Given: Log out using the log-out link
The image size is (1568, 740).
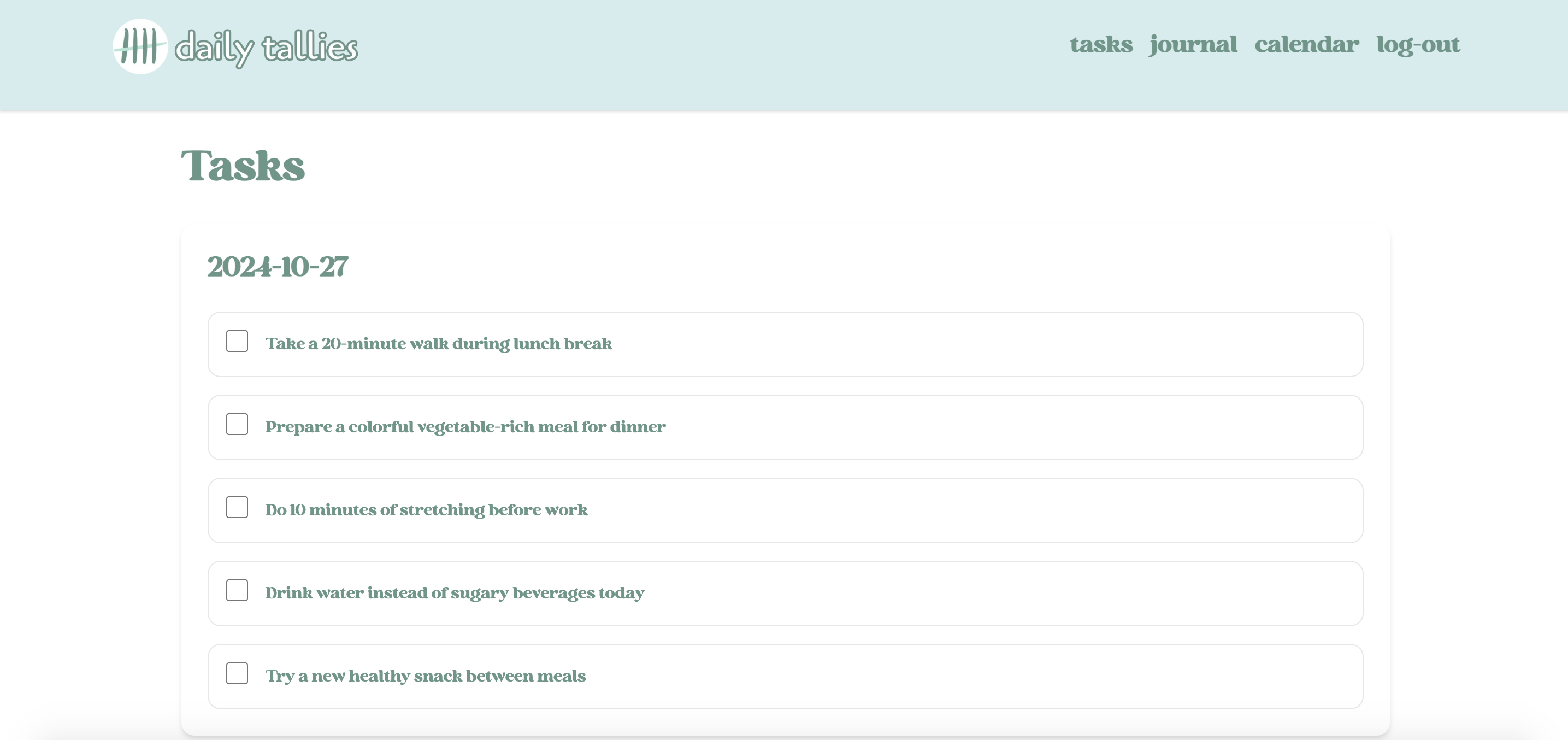Looking at the screenshot, I should point(1418,44).
